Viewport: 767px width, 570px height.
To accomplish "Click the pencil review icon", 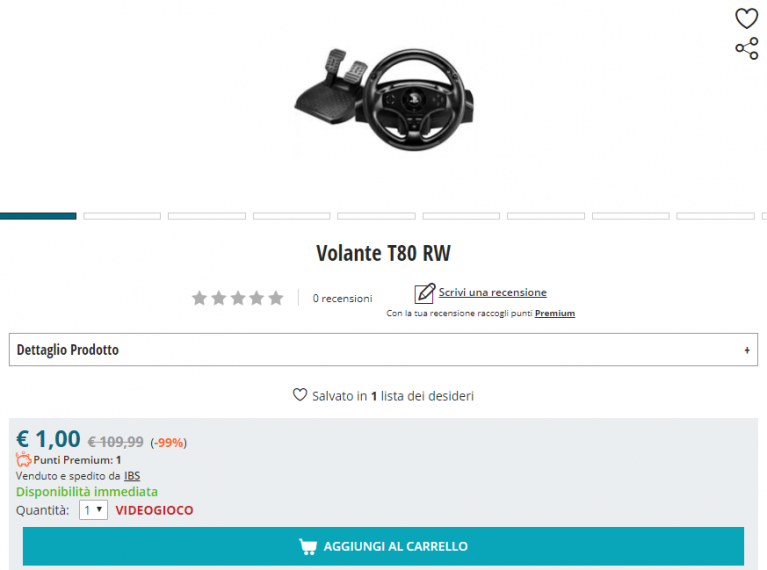I will pyautogui.click(x=425, y=293).
